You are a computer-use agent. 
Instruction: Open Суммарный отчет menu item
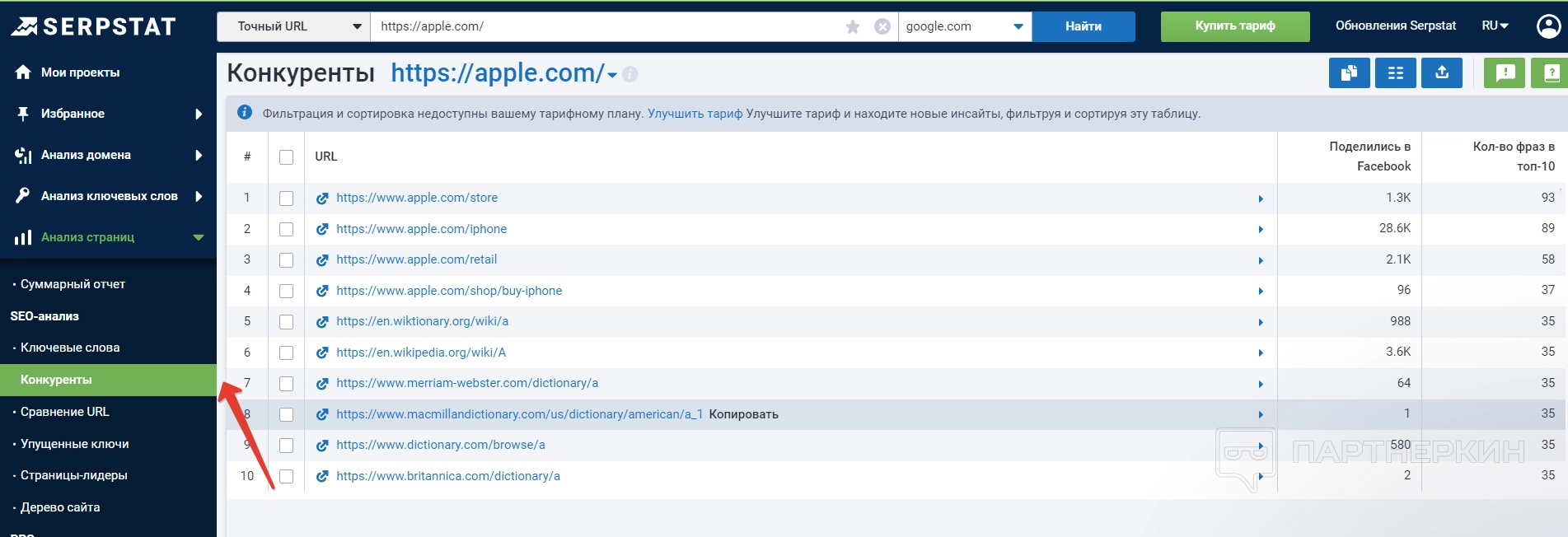[73, 284]
